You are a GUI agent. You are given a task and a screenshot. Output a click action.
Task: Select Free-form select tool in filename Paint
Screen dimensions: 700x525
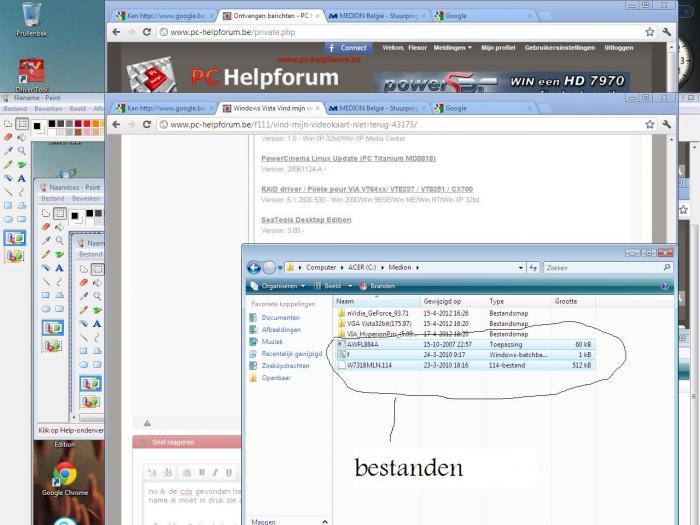[x=8, y=124]
